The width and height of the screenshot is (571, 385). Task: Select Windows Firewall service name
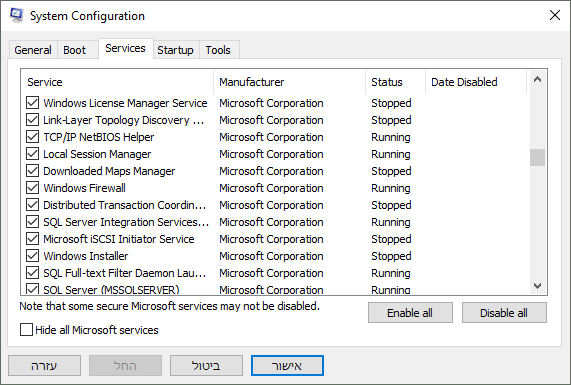tap(84, 188)
